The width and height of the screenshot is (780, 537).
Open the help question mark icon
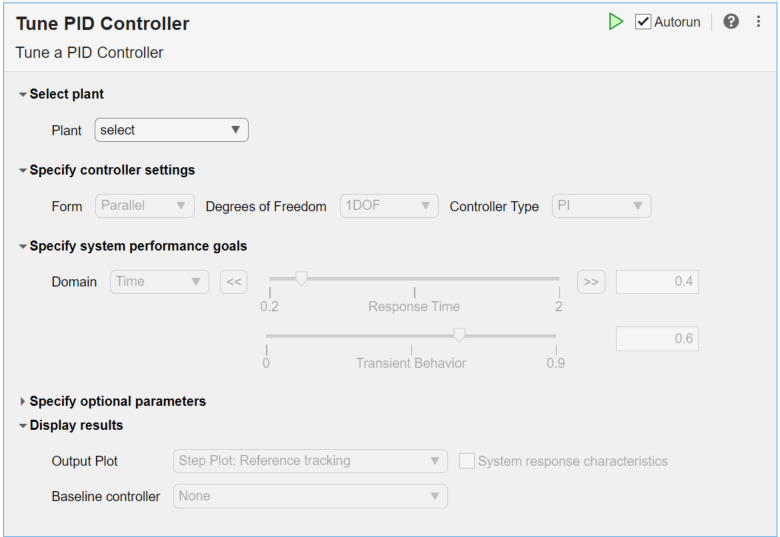point(731,21)
